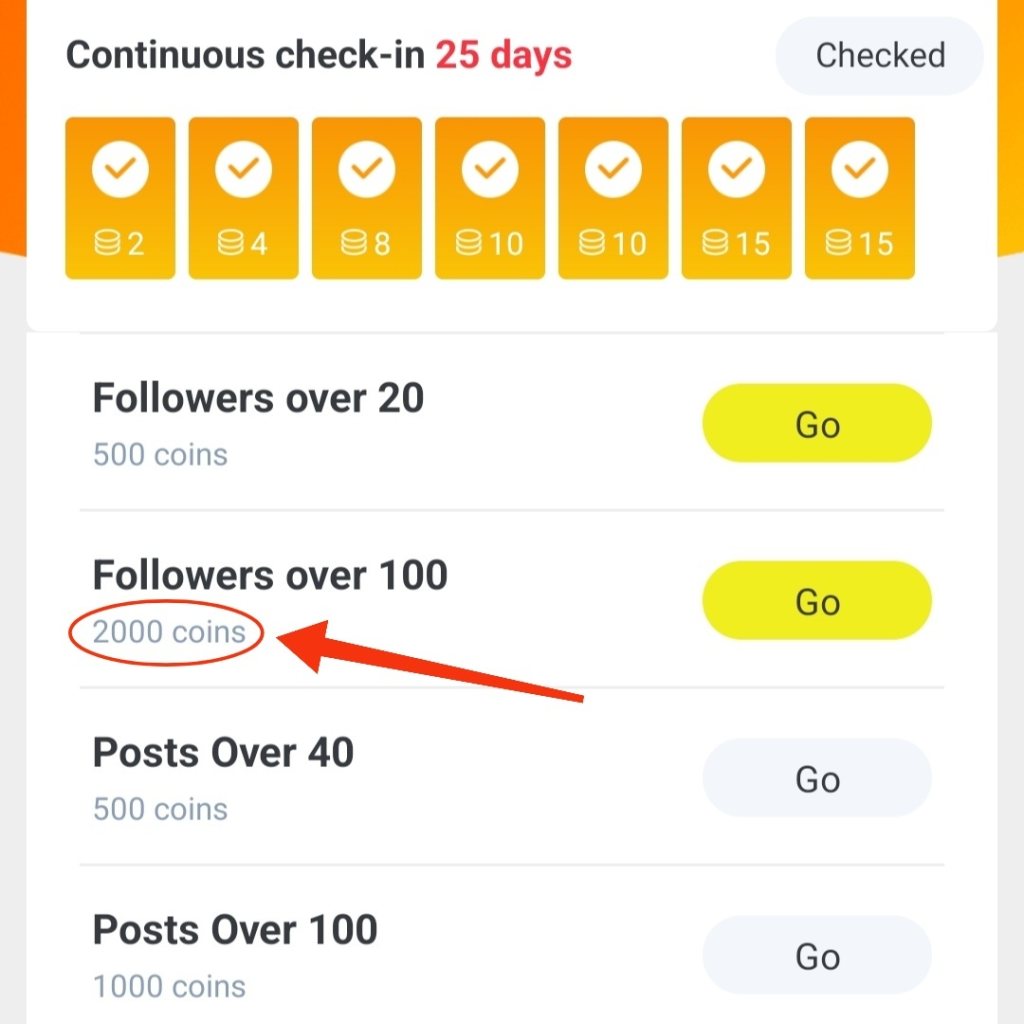Select the 2-coin check-in day card
This screenshot has height=1024, width=1024.
[x=120, y=198]
